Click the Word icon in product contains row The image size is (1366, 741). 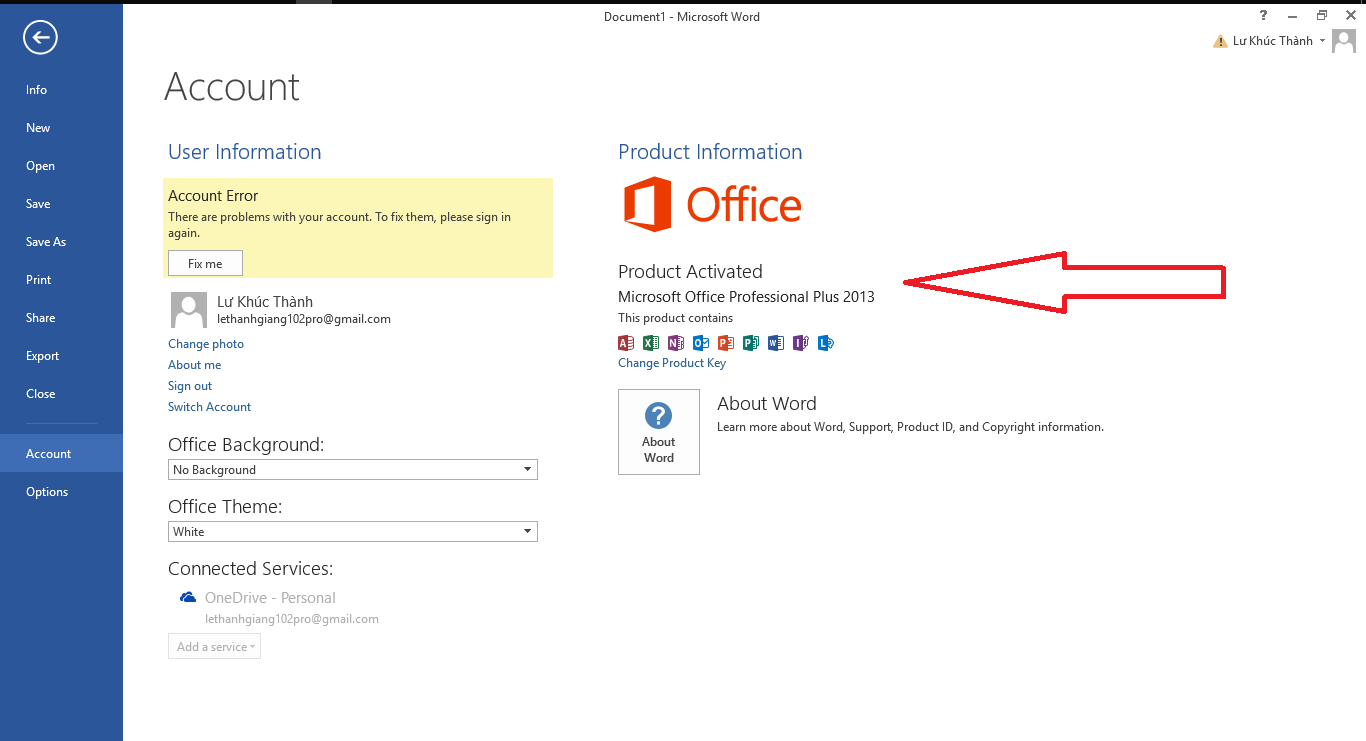click(776, 343)
